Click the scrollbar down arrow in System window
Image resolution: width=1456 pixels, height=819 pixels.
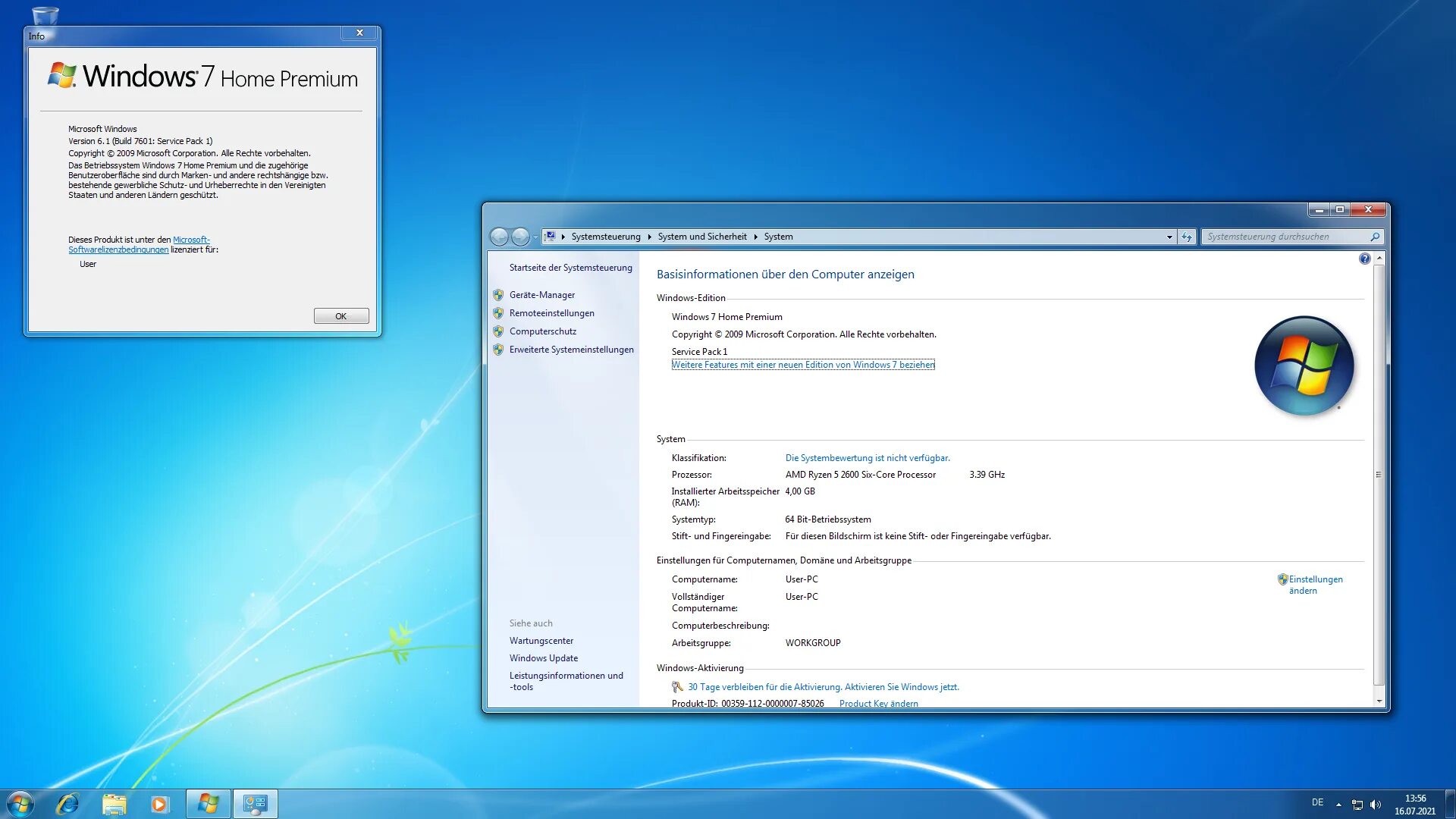coord(1379,701)
